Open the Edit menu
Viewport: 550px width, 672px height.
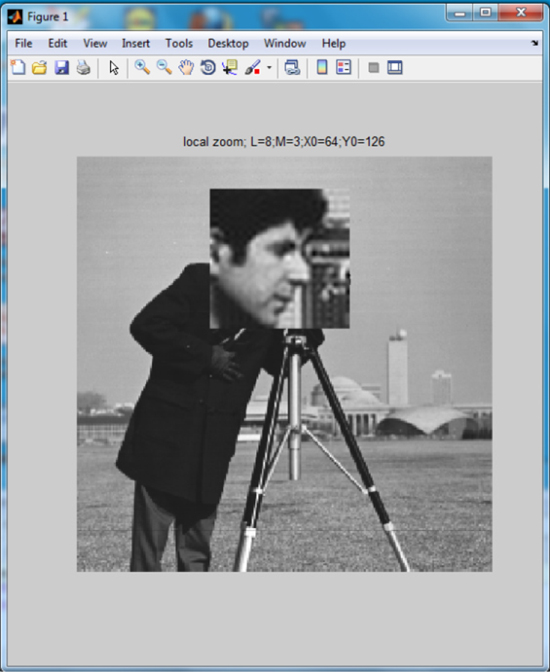point(57,43)
